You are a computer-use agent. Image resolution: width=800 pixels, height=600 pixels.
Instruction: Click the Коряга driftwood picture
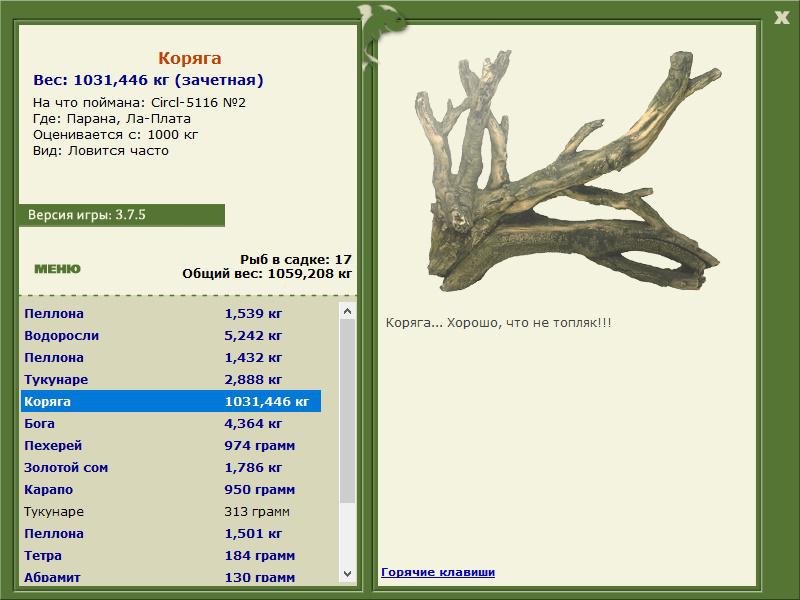point(568,171)
